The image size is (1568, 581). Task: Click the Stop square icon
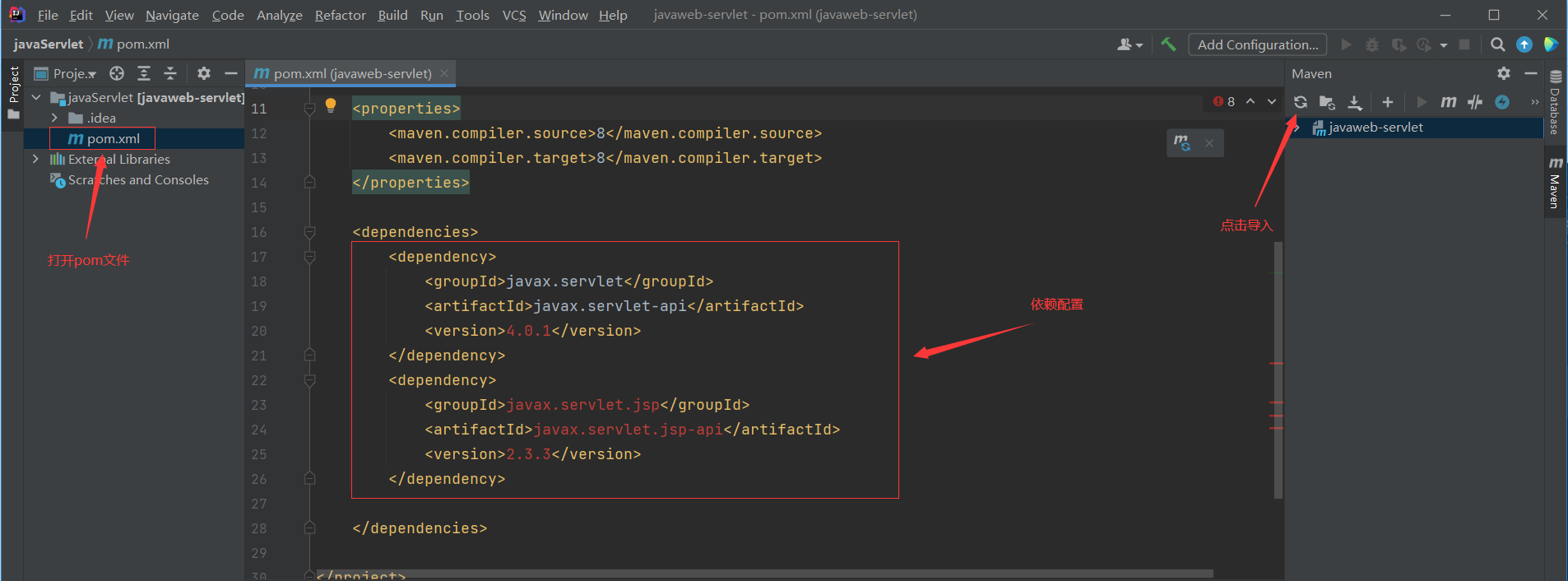1464,44
